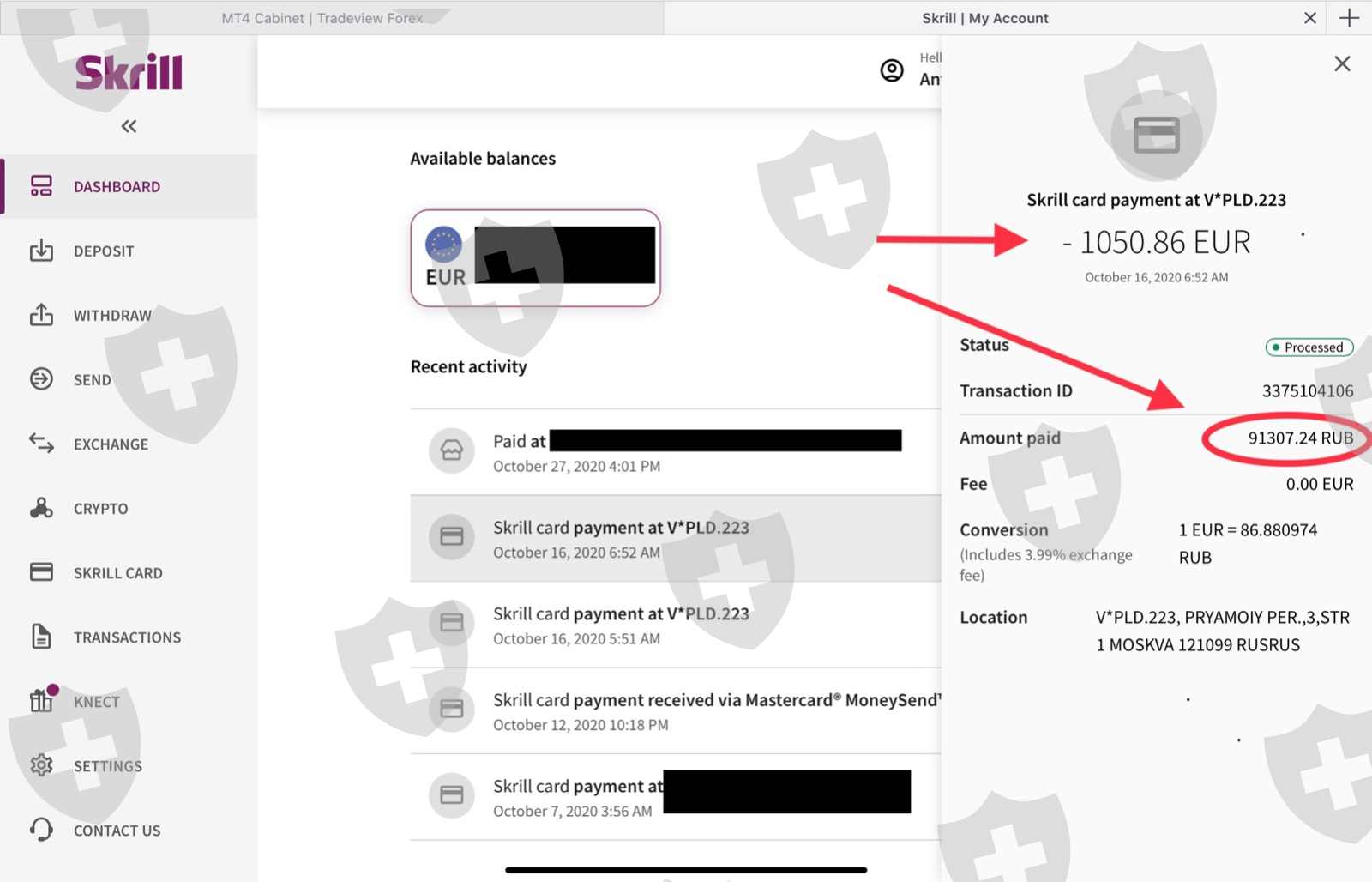
Task: Select the EXCHANGE menu item
Action: coord(111,444)
